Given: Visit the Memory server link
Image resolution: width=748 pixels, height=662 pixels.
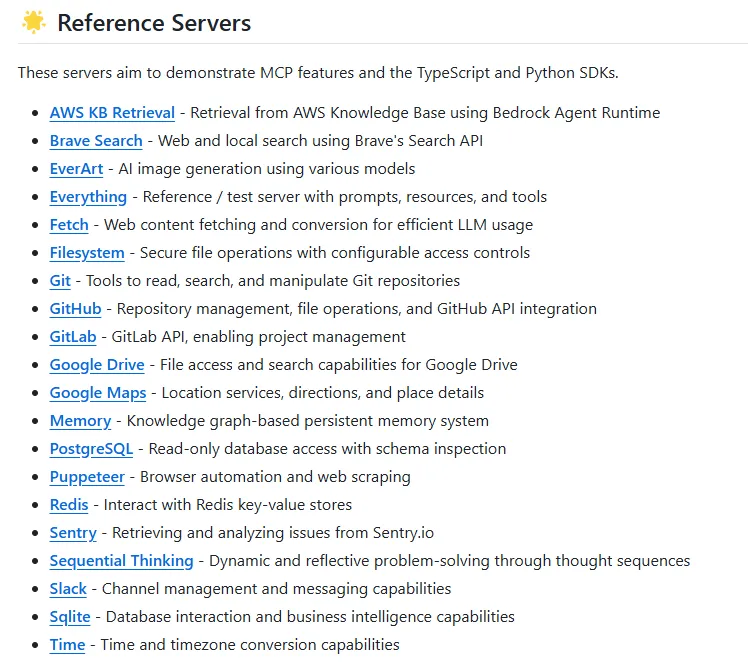Looking at the screenshot, I should 80,421.
